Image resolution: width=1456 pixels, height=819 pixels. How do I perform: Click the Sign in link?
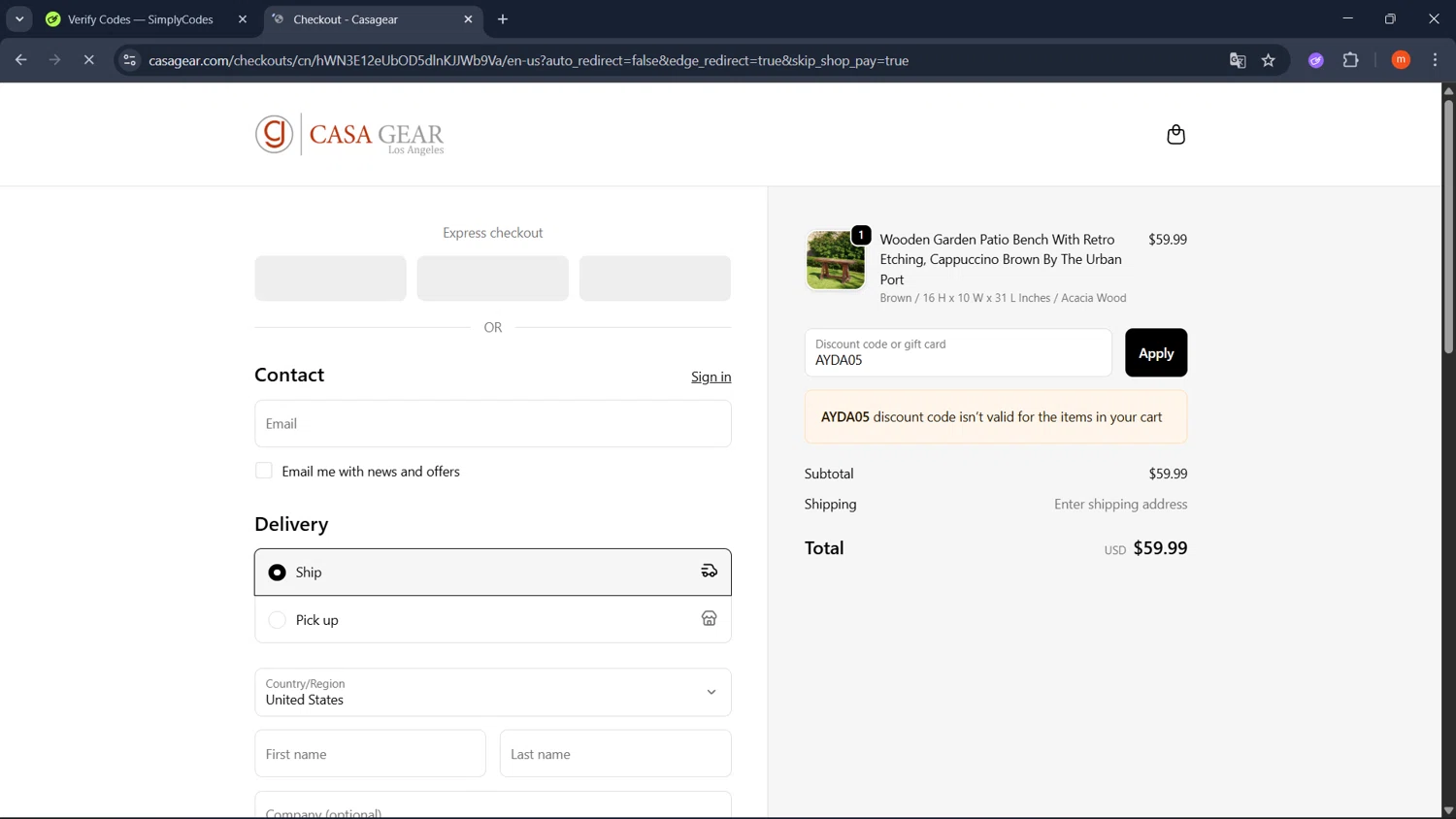[x=711, y=377]
